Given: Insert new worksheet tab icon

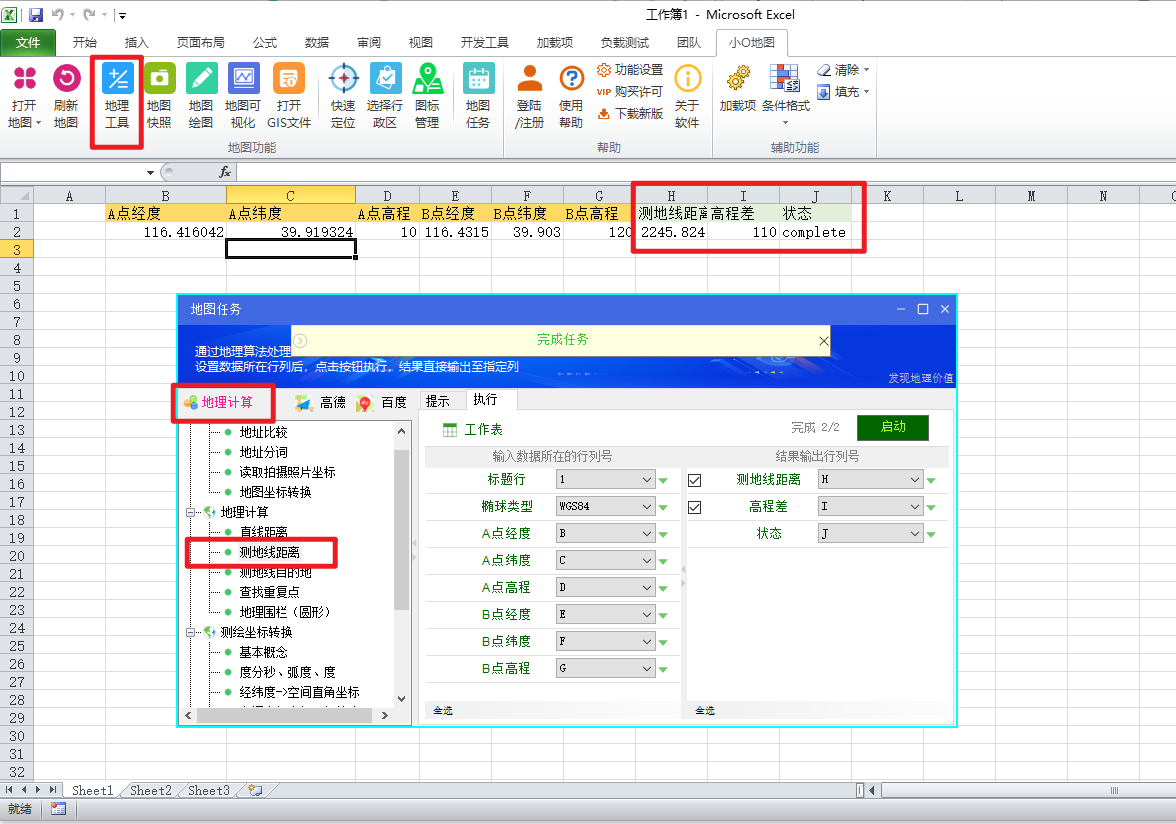Looking at the screenshot, I should (256, 790).
